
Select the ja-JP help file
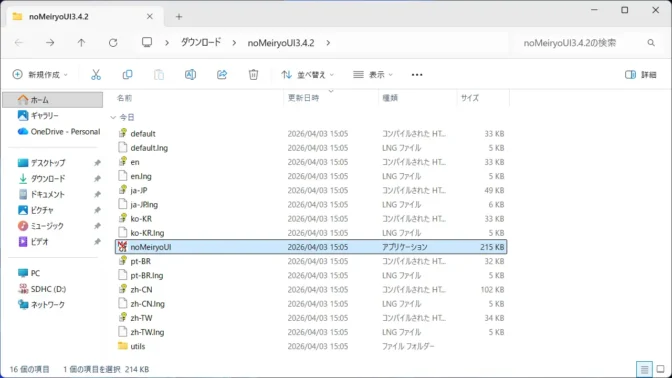coord(311,190)
